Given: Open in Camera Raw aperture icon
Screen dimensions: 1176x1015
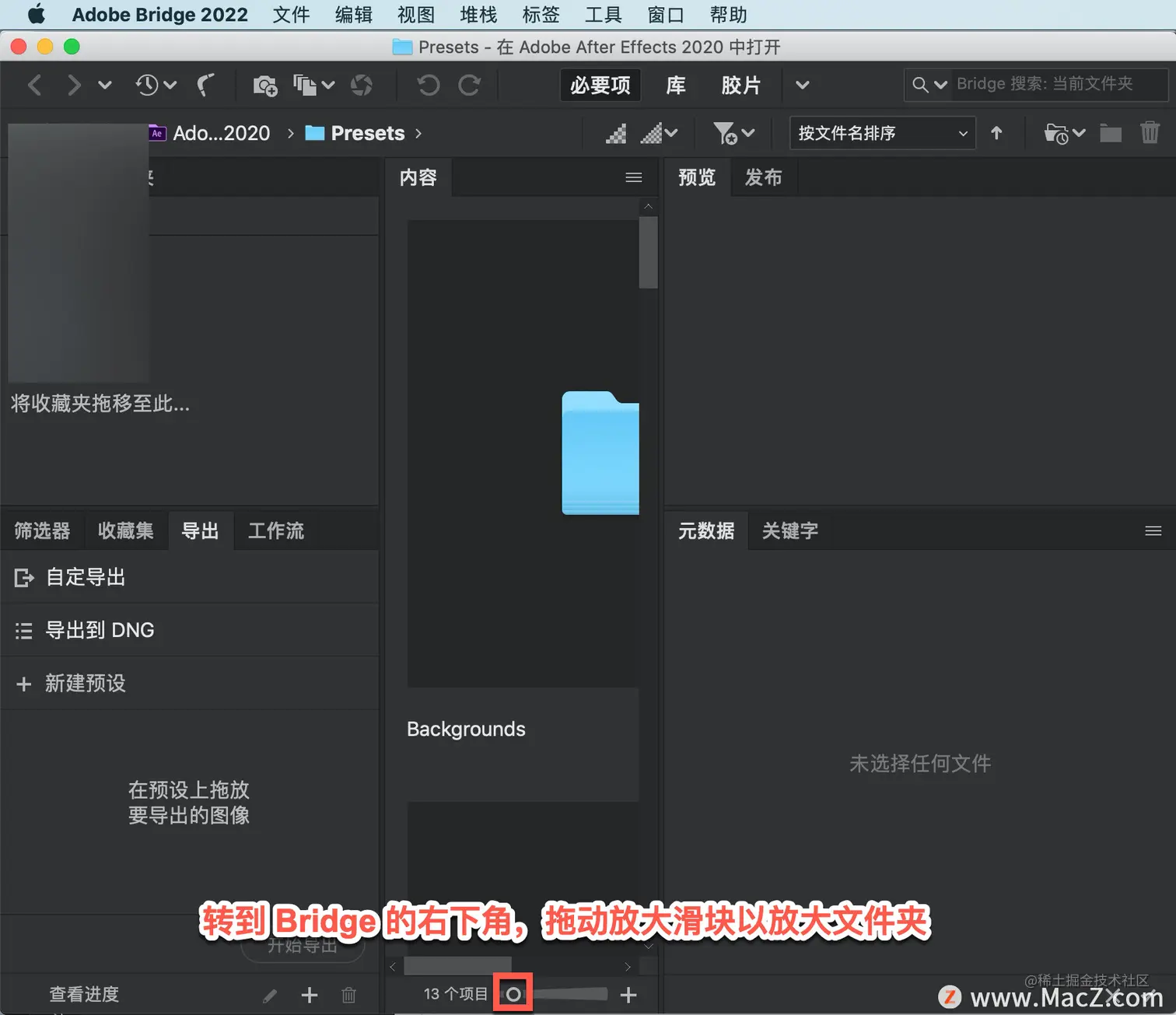Looking at the screenshot, I should (362, 85).
